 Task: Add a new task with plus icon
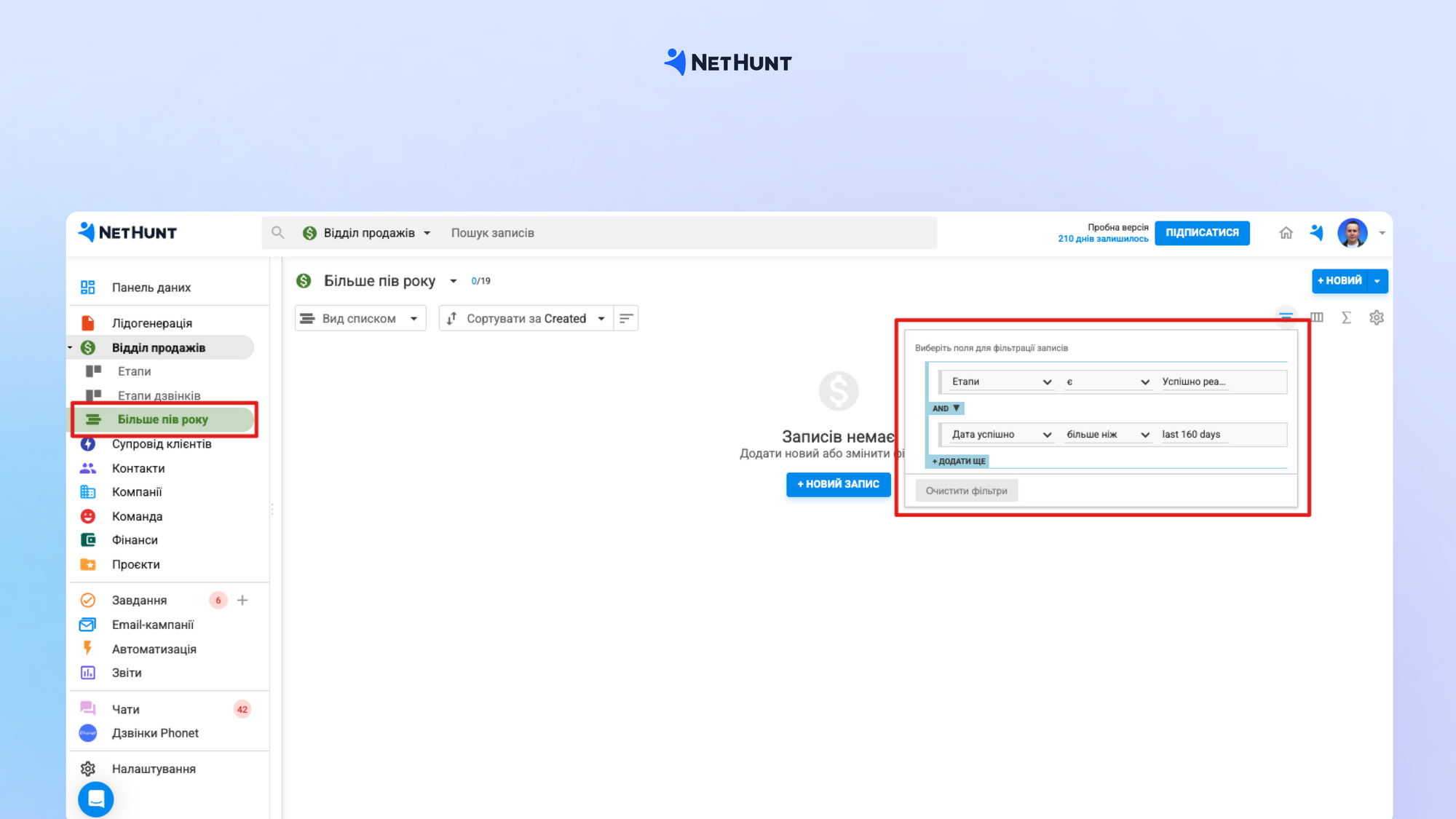coord(242,601)
